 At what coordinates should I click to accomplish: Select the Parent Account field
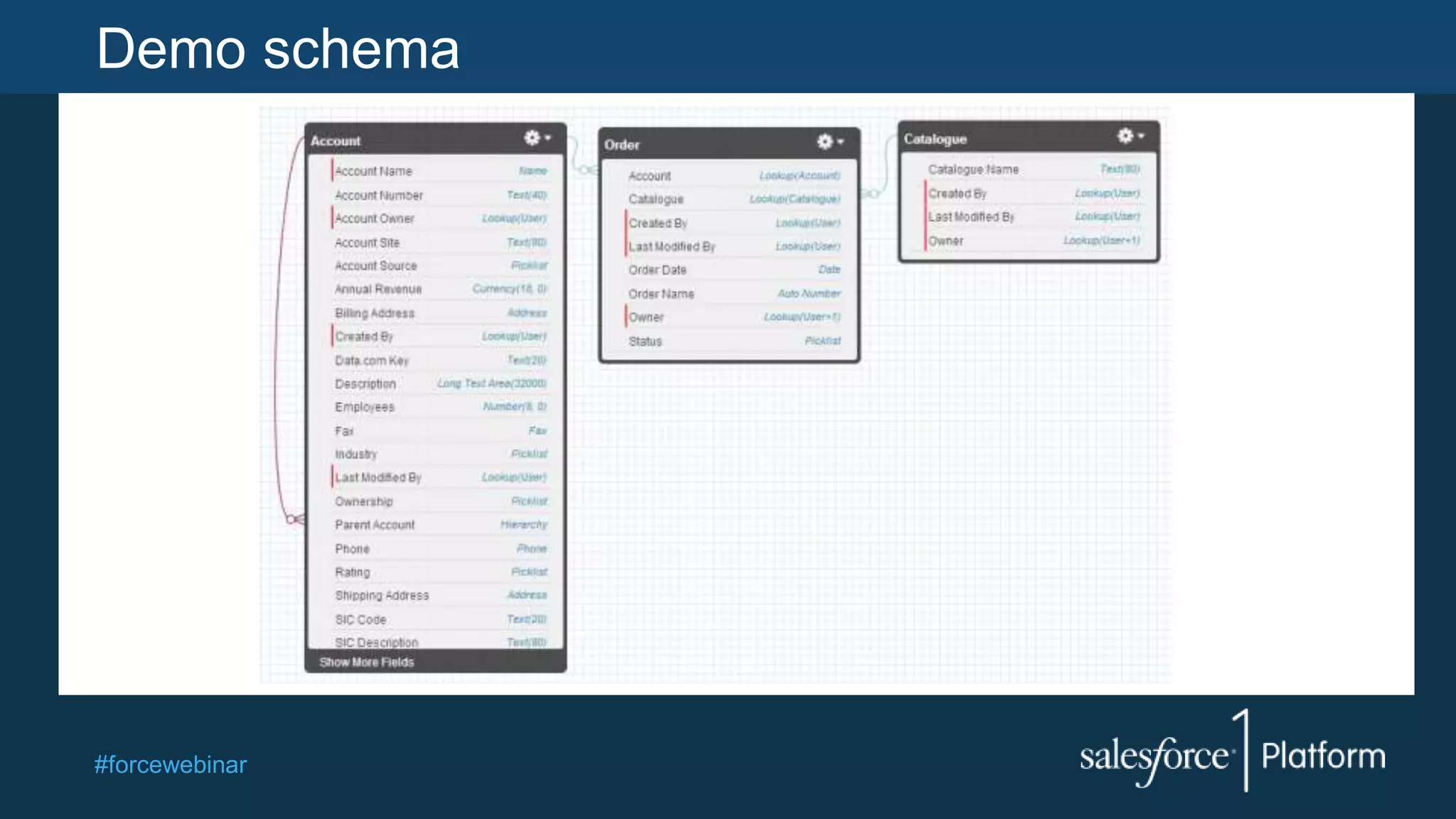[439, 525]
